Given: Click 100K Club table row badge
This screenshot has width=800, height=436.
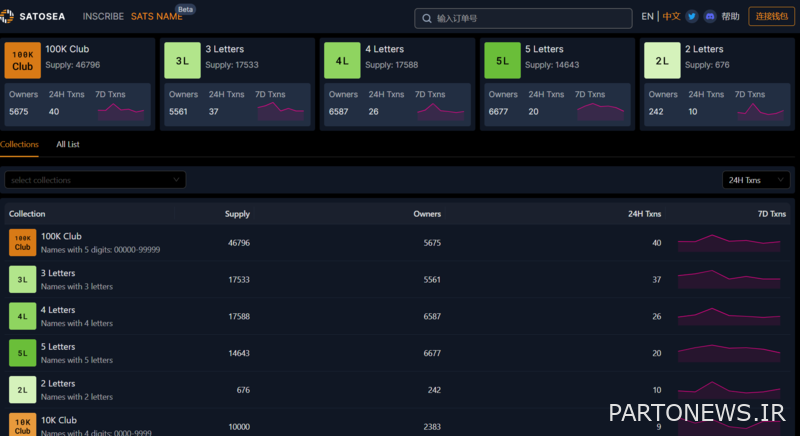Looking at the screenshot, I should click(22, 242).
